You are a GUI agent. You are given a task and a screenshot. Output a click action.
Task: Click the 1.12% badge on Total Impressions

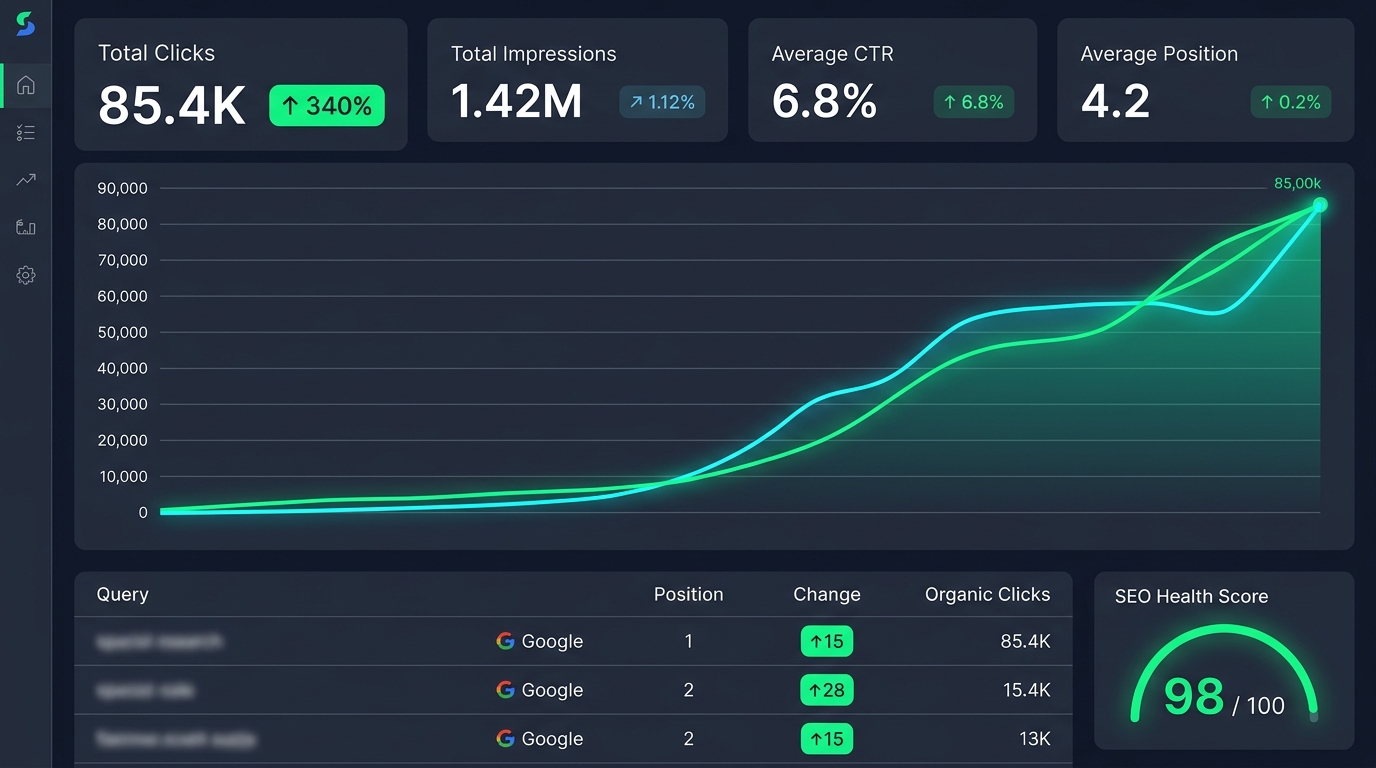662,102
